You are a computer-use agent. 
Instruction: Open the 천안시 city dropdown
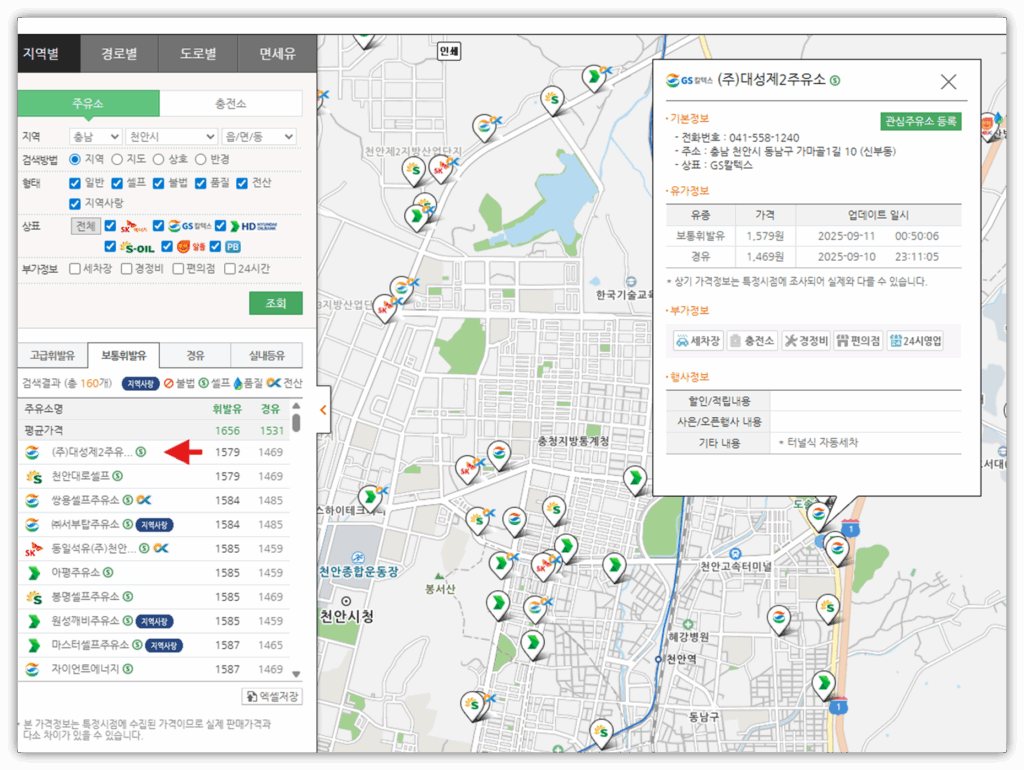(x=171, y=136)
